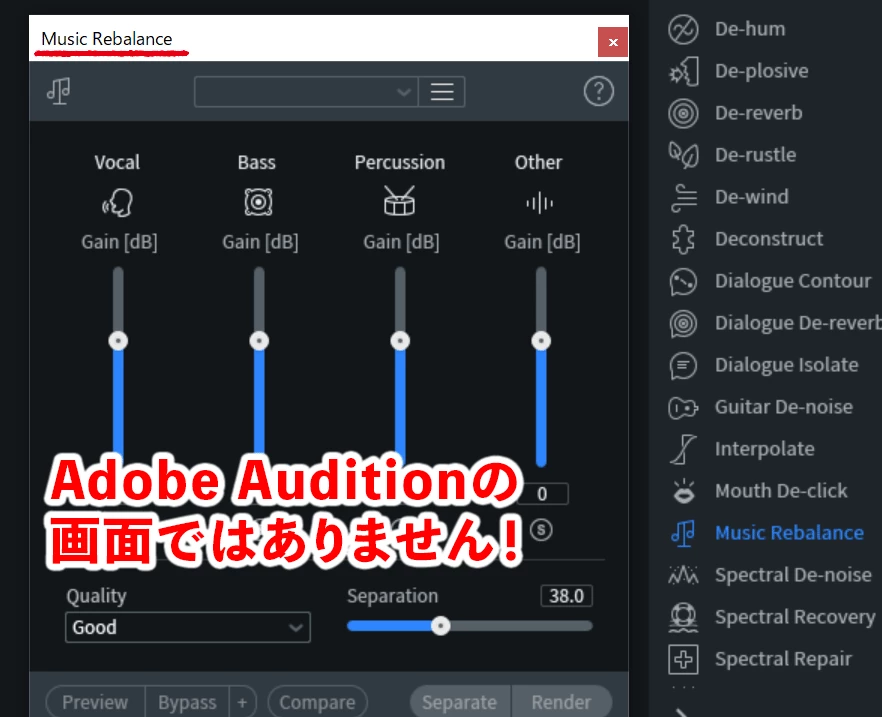Click the Vocal gain slider handle

click(x=118, y=341)
